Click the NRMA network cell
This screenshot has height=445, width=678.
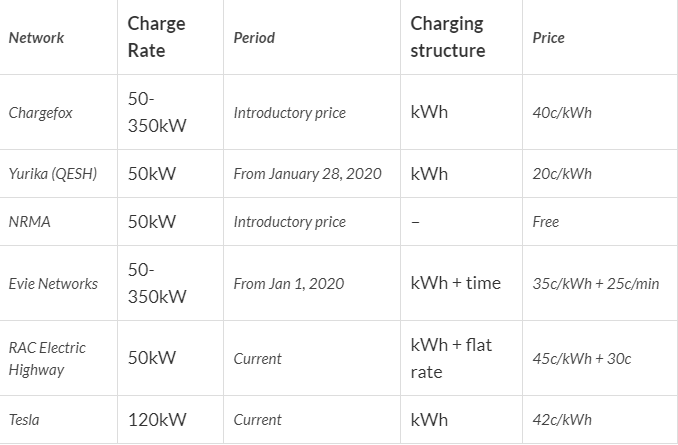29,222
